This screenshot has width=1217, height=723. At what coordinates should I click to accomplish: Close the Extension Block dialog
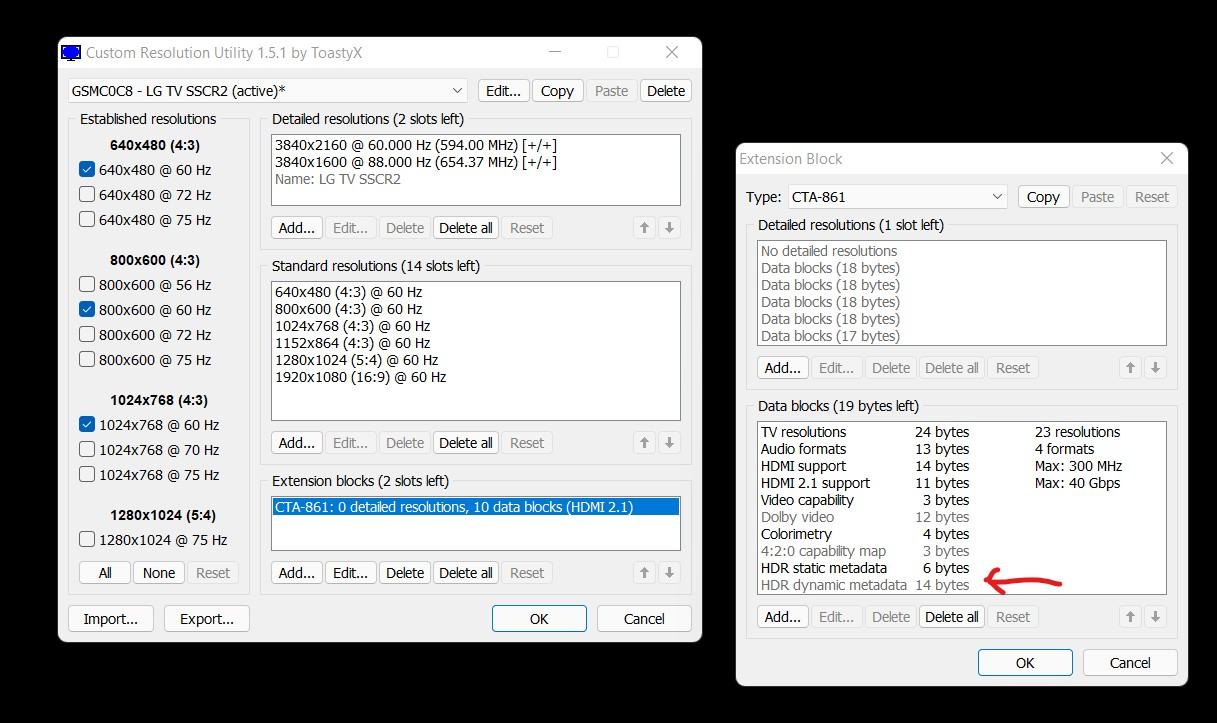1166,158
